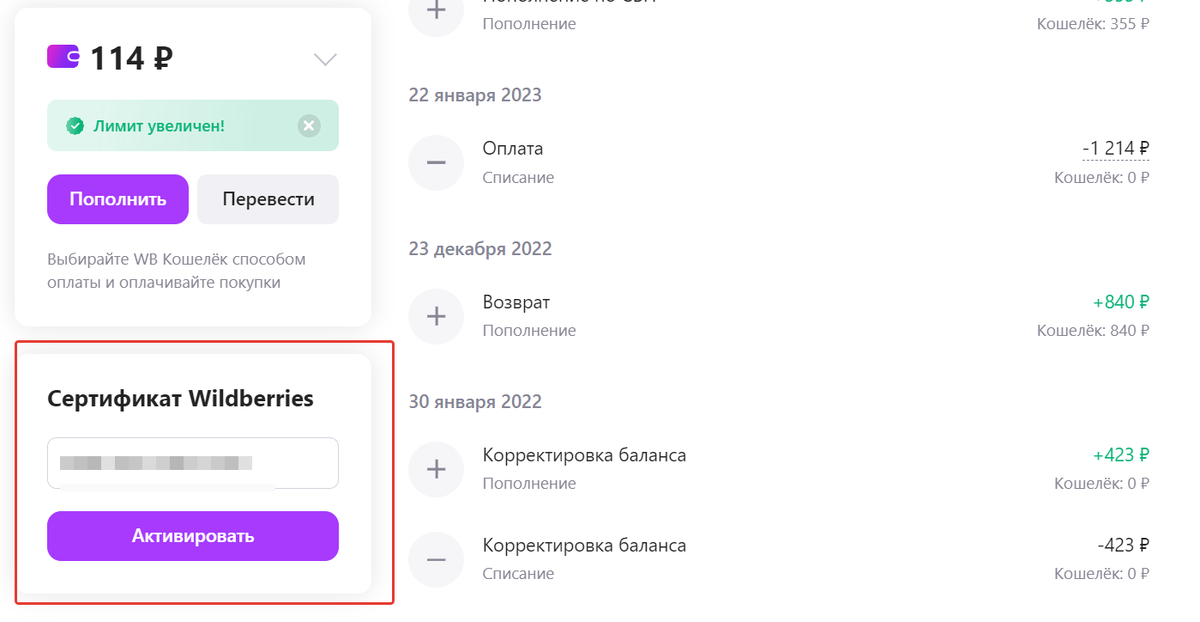Dismiss the 'Лимит увеличен!' notification
1200x622 pixels.
(309, 126)
